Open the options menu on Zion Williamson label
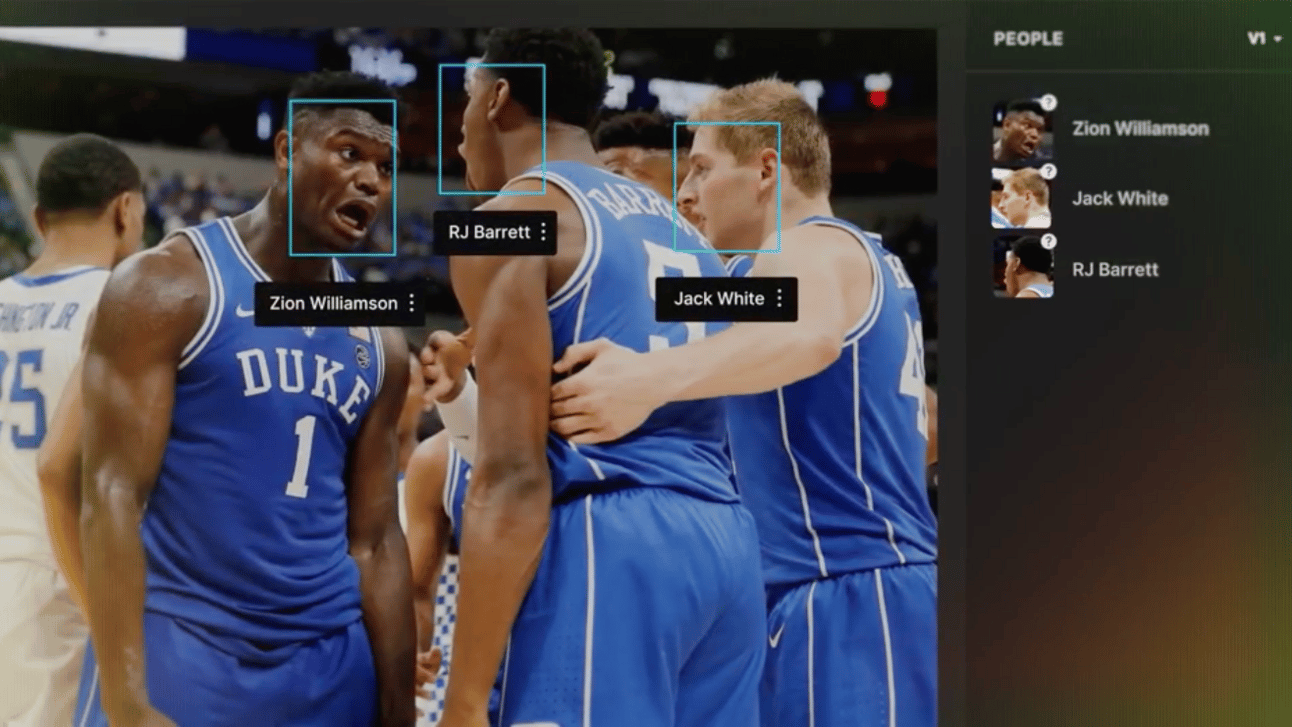Viewport: 1292px width, 727px height. 411,303
